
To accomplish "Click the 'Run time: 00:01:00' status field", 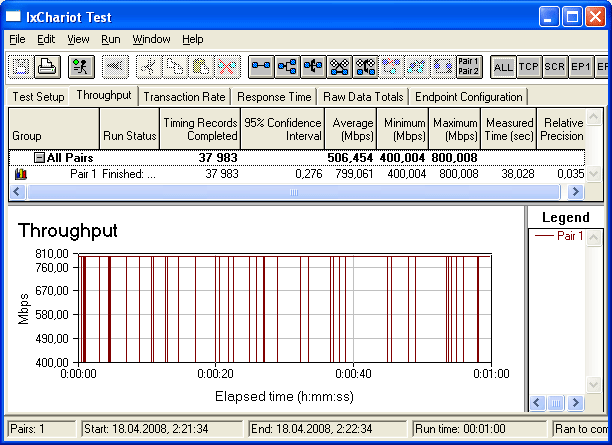I will [480, 429].
